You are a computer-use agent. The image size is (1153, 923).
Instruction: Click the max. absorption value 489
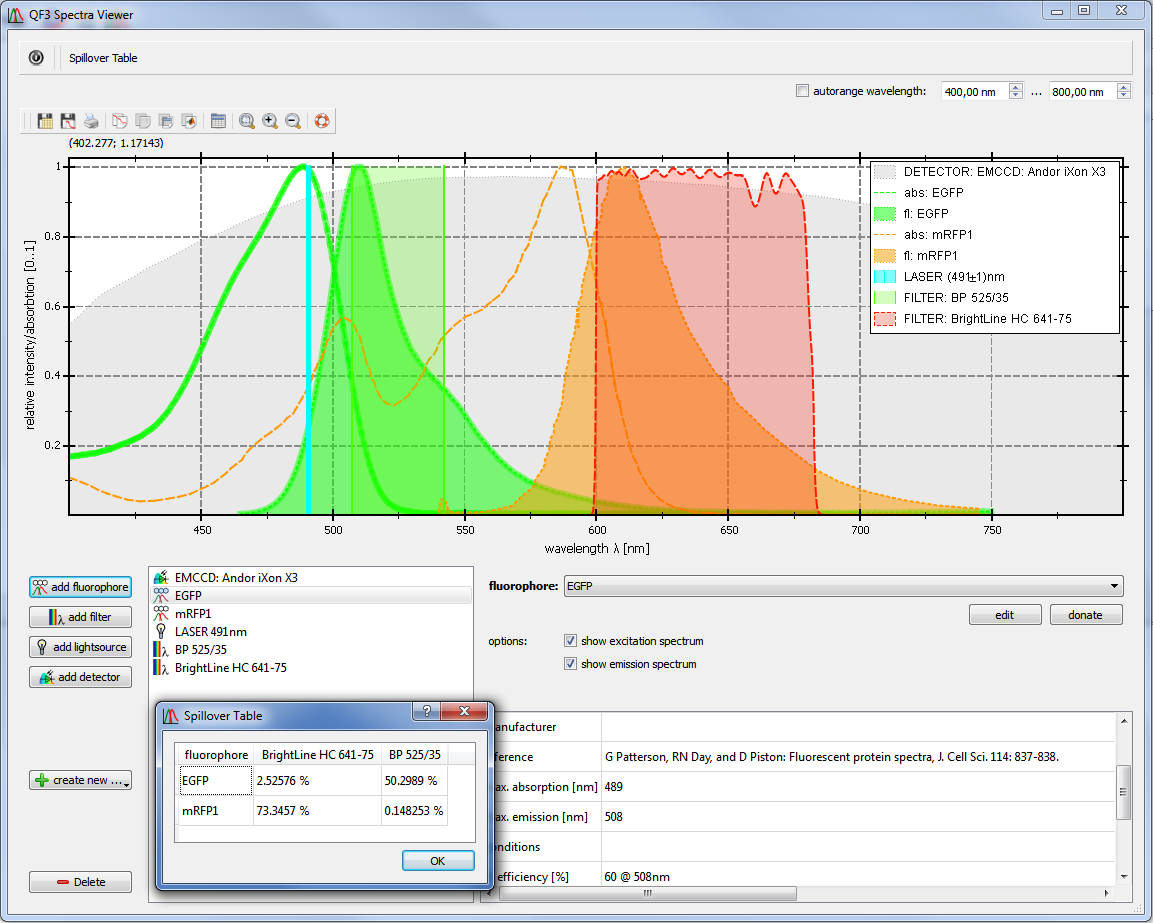tap(859, 787)
